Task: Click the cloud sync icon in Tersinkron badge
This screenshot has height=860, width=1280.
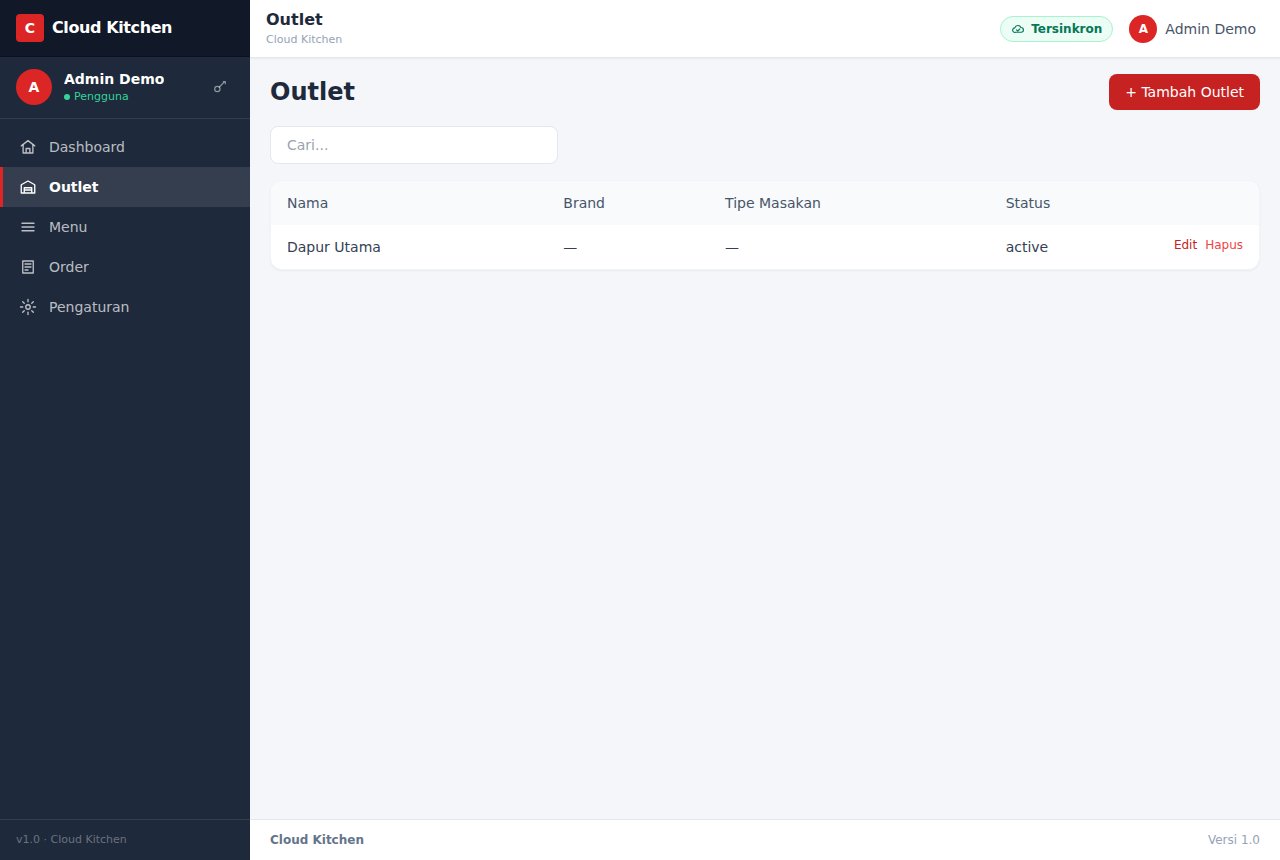Action: [1018, 29]
